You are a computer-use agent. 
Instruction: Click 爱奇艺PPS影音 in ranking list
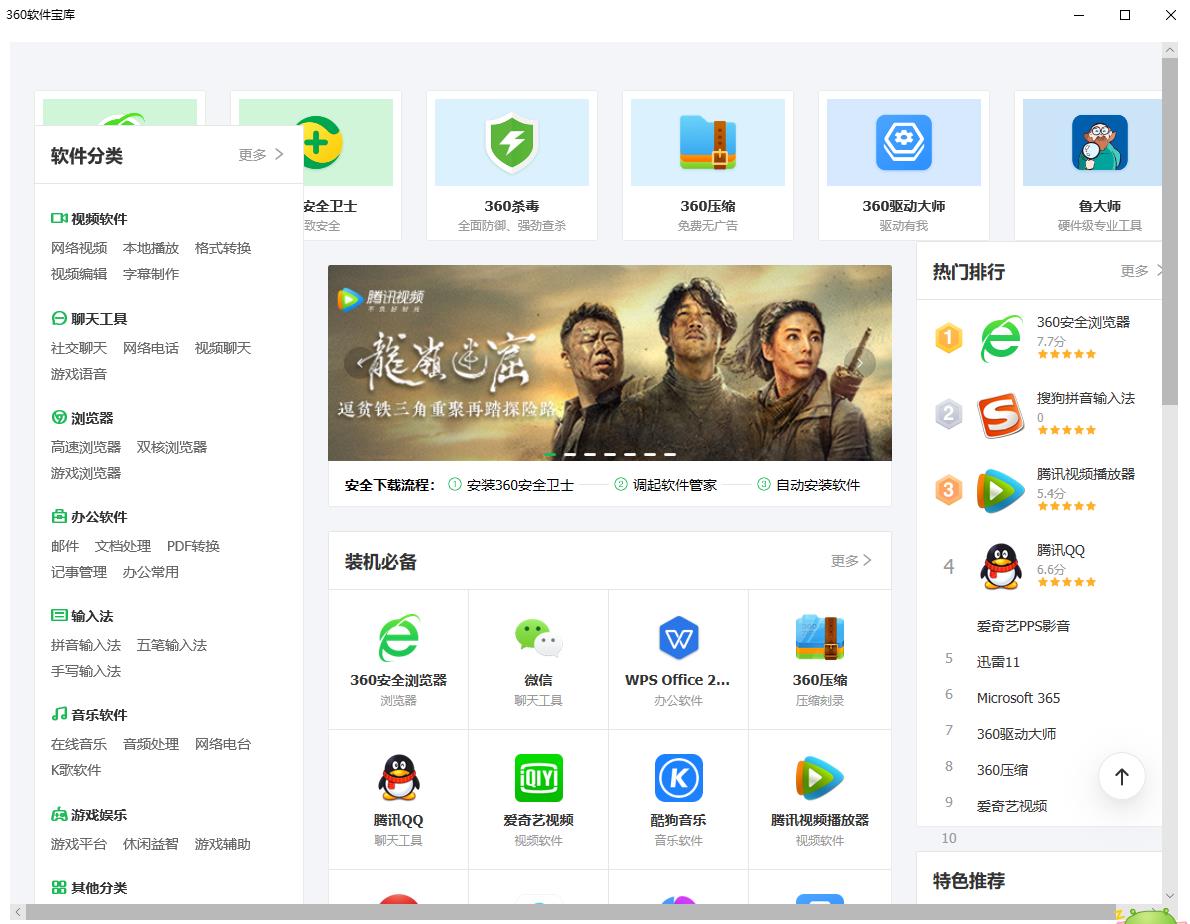click(1023, 626)
